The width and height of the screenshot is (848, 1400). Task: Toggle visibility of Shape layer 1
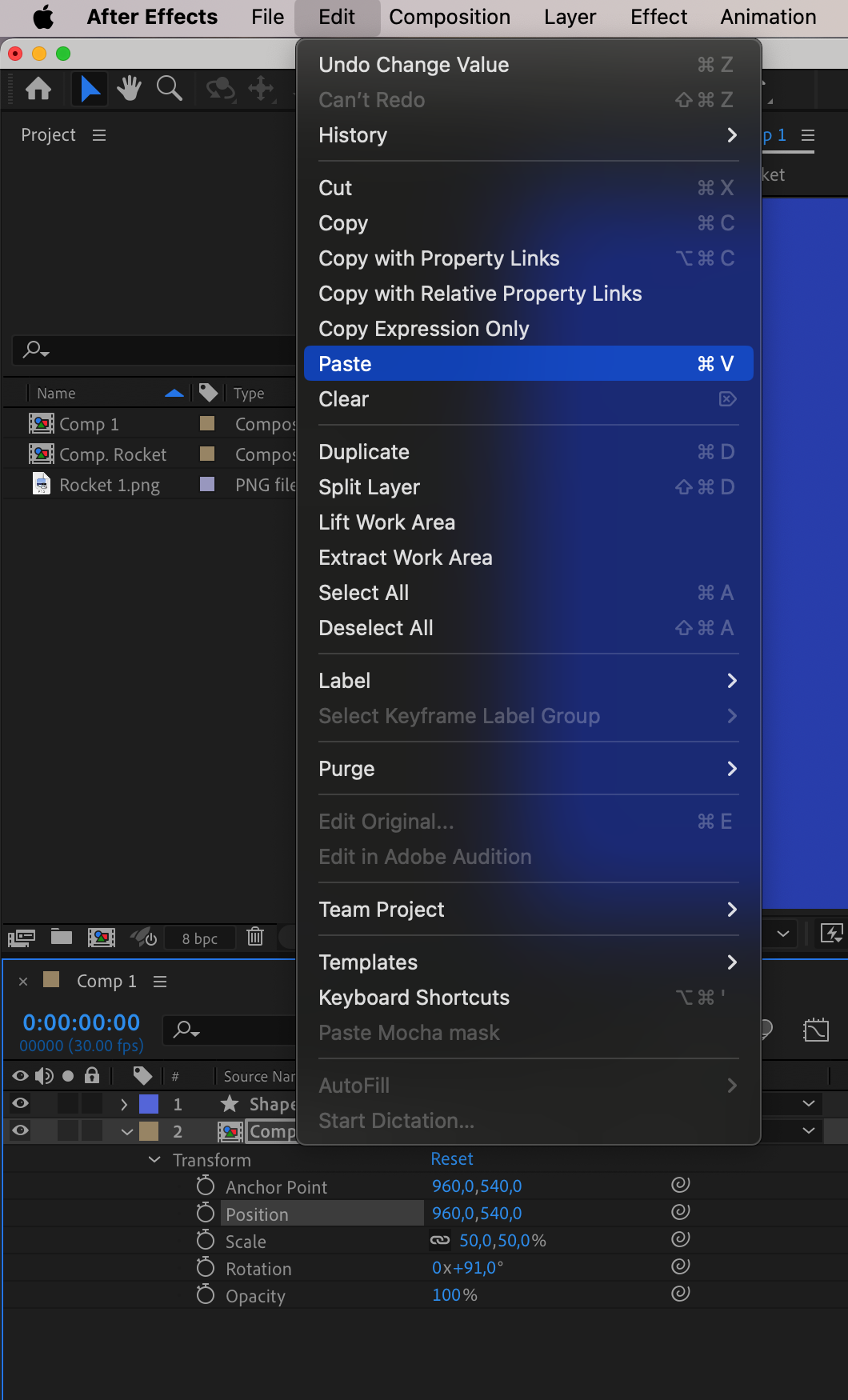pyautogui.click(x=21, y=1104)
